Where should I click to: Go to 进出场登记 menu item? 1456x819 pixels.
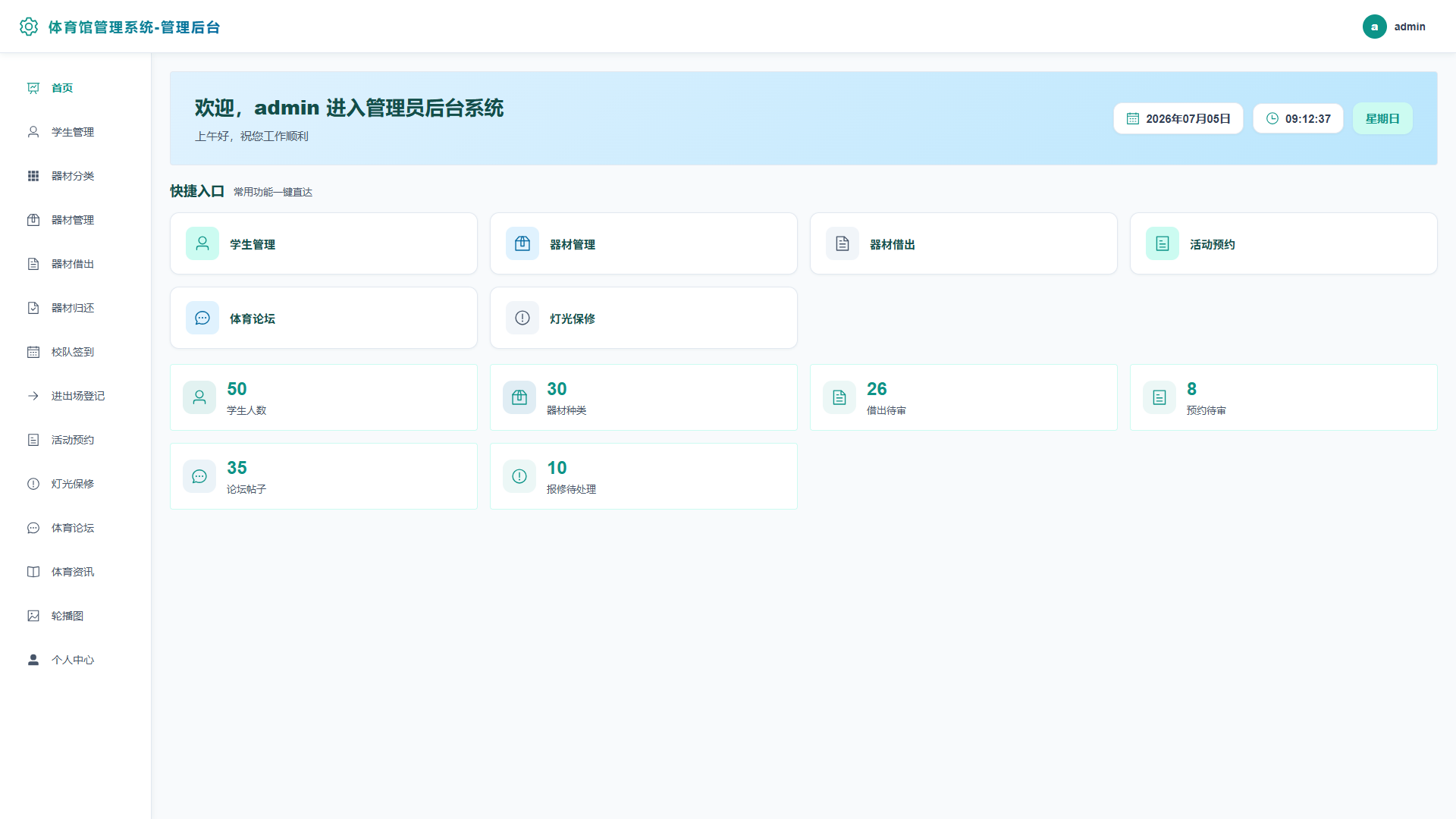coord(75,396)
